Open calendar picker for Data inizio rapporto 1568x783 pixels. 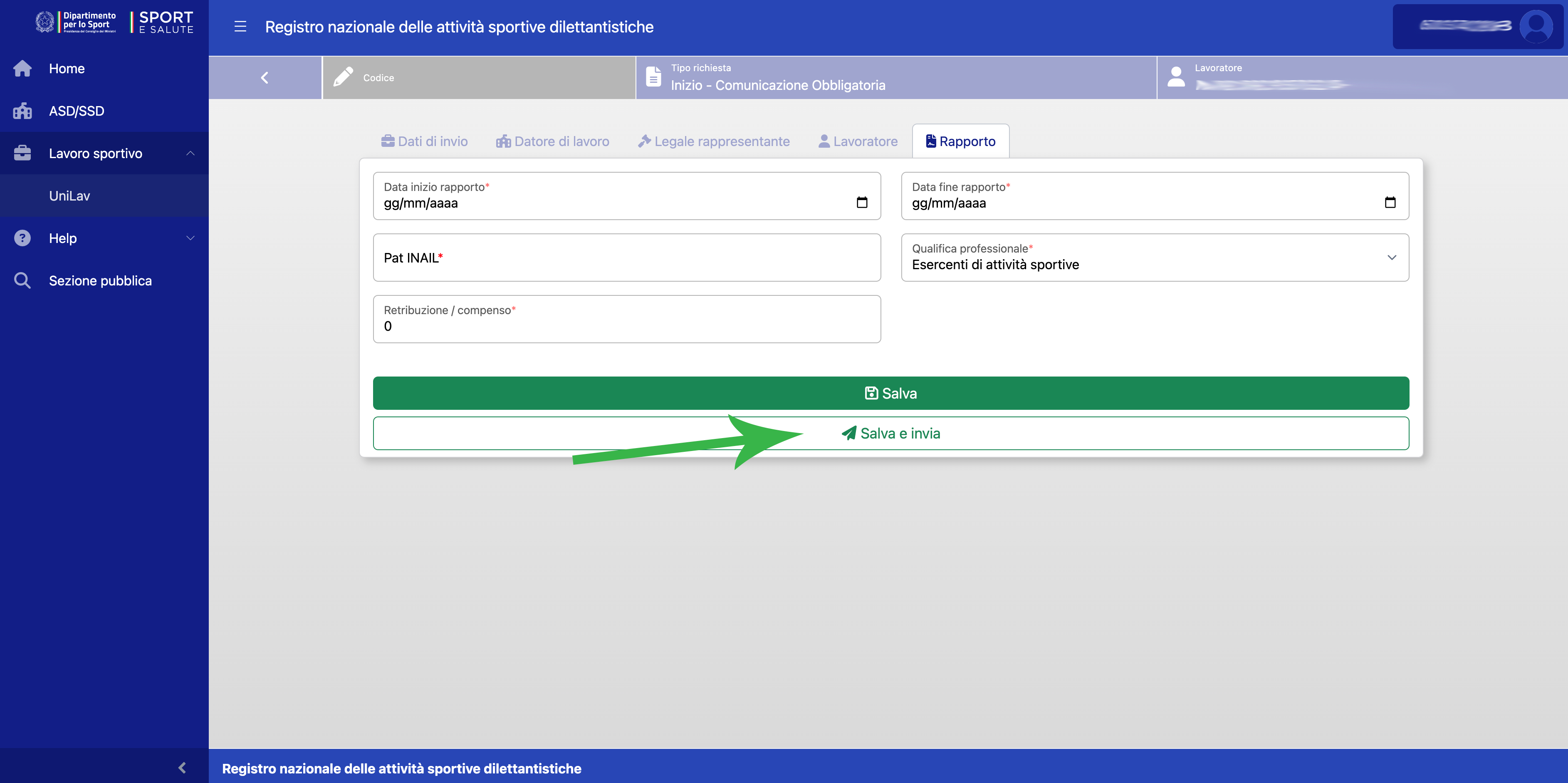click(861, 203)
